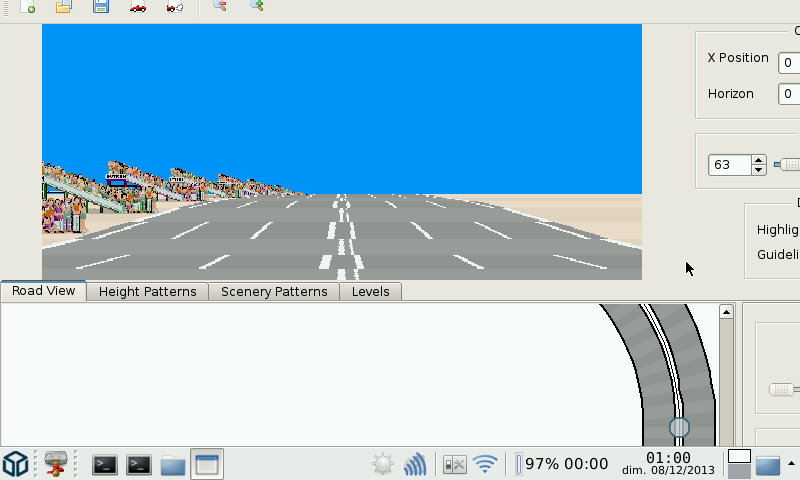Click the X Position input field
Image resolution: width=800 pixels, height=480 pixels.
[789, 63]
